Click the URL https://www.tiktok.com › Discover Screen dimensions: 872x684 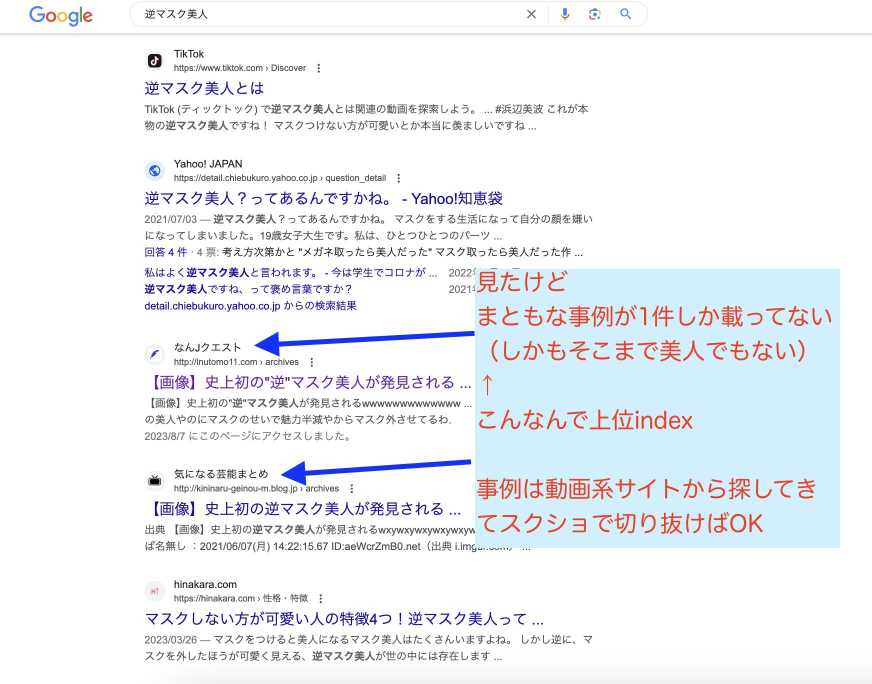click(x=240, y=68)
